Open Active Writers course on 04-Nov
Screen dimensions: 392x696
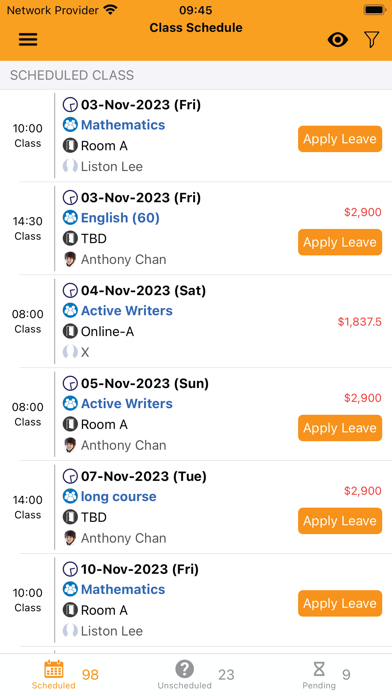127,311
